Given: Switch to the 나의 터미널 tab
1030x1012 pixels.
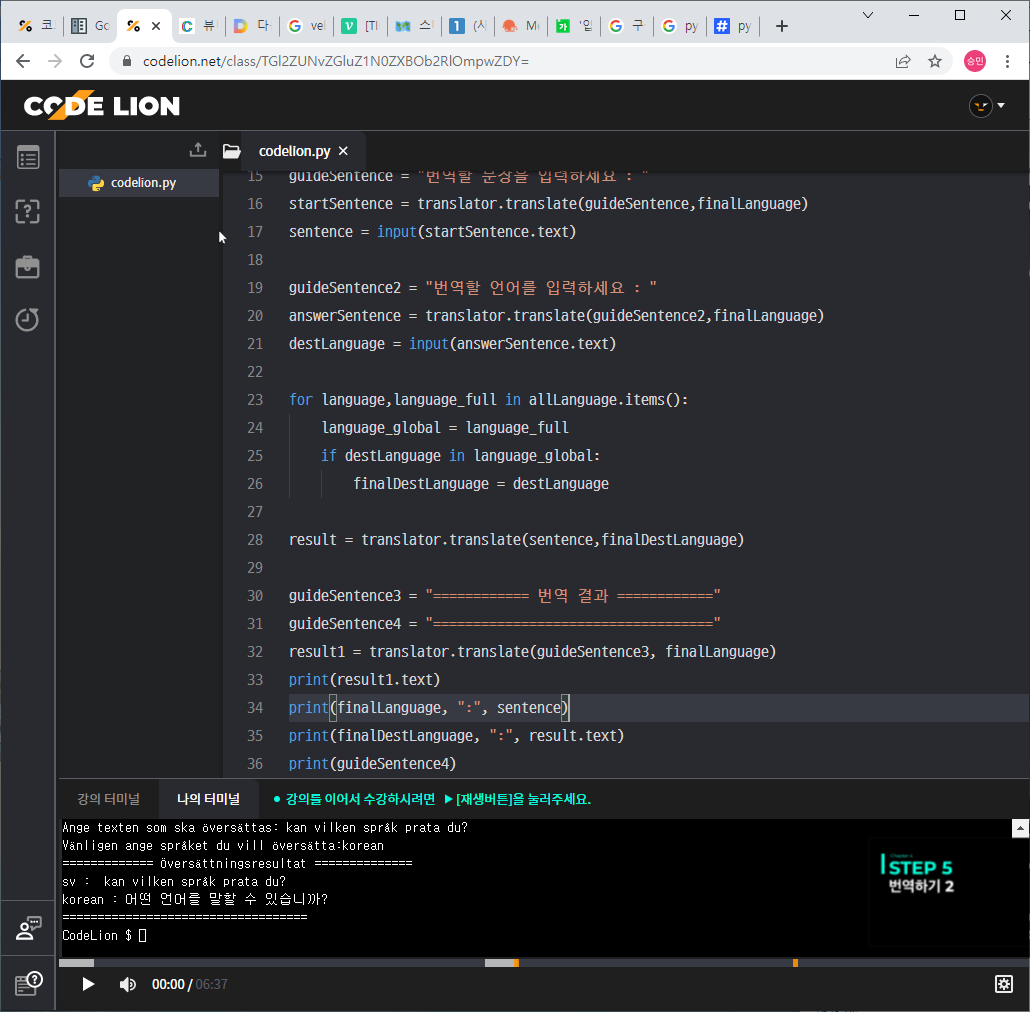Looking at the screenshot, I should coord(208,799).
